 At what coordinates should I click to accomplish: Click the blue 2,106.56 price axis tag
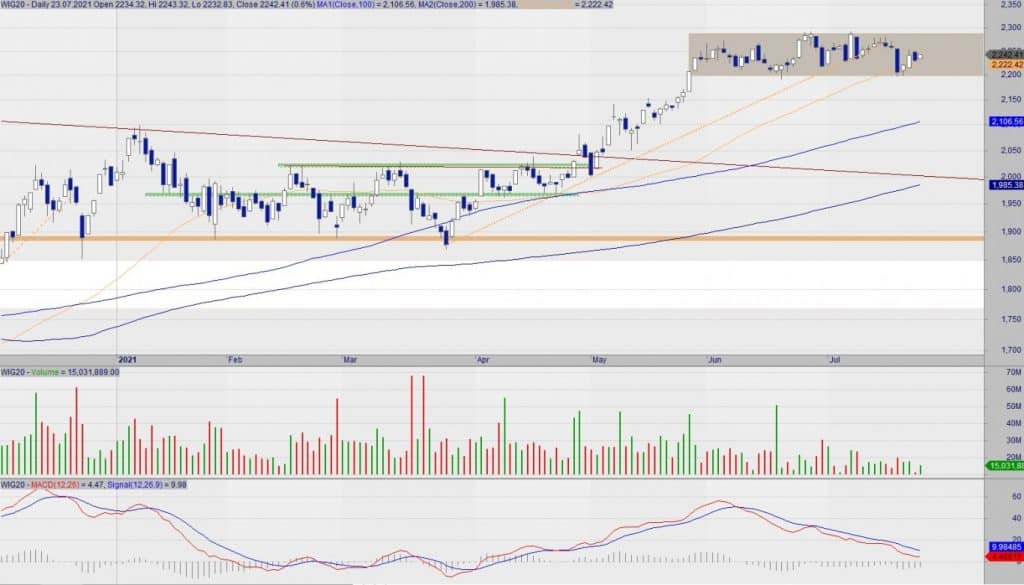(1007, 122)
